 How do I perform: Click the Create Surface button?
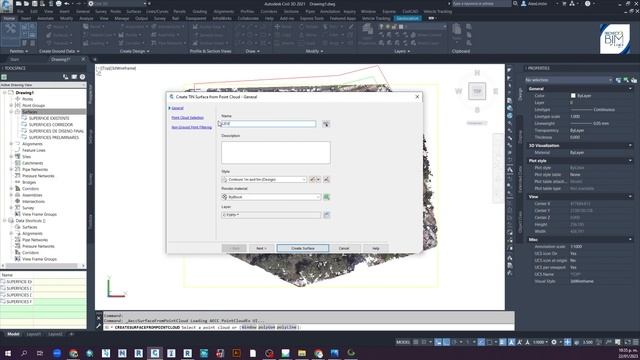tap(303, 248)
